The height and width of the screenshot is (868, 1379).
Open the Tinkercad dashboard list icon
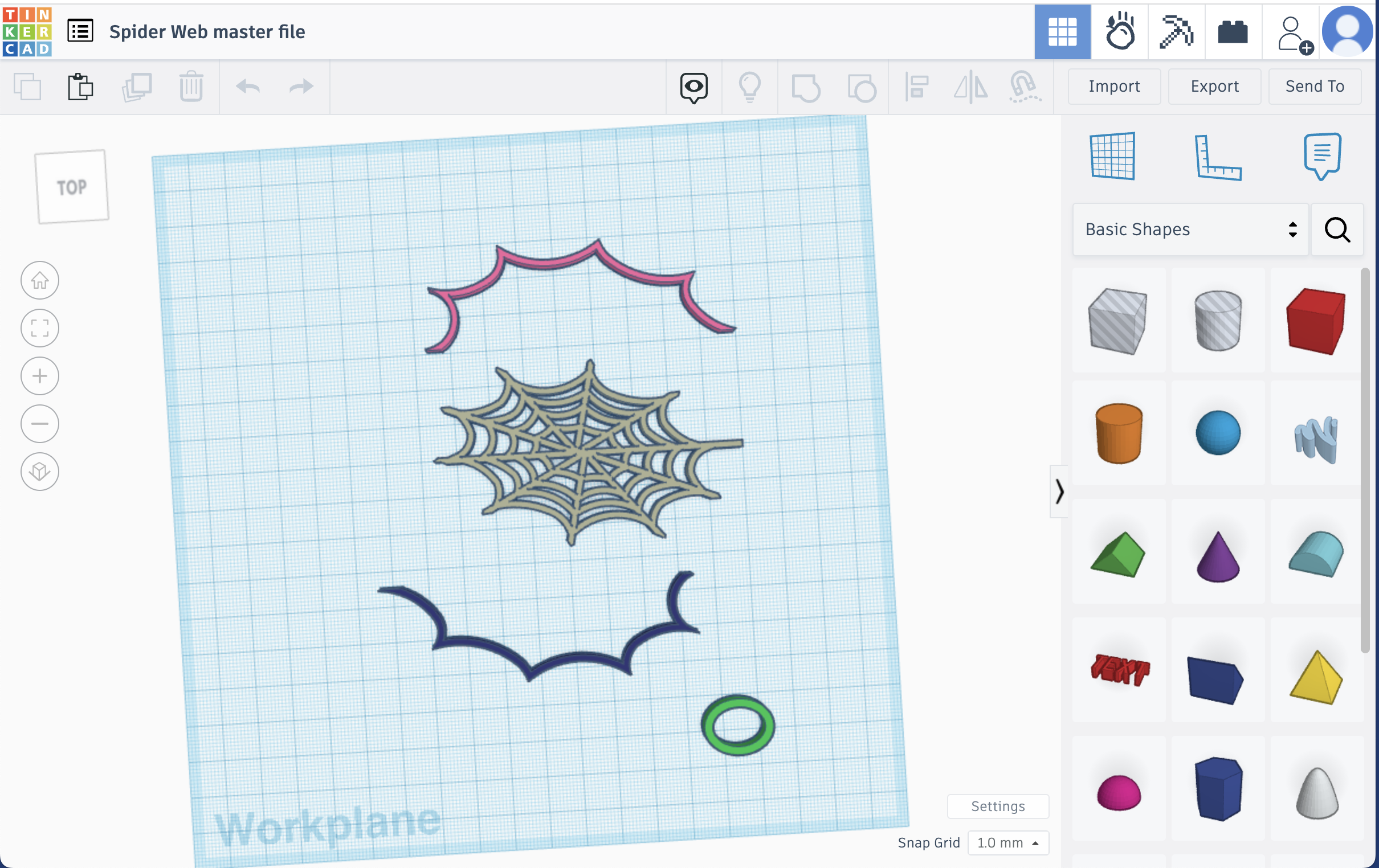pos(80,31)
